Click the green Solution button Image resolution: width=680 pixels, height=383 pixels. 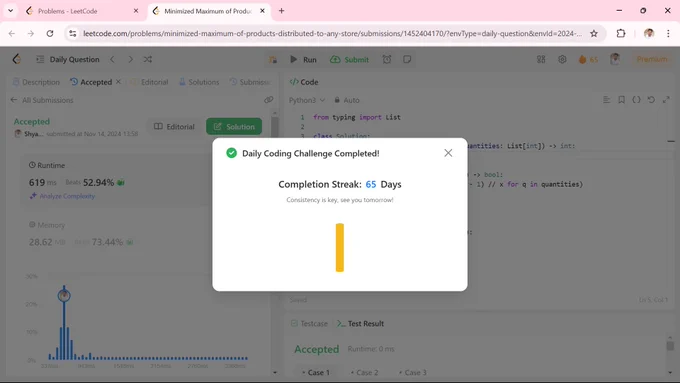pyautogui.click(x=234, y=126)
